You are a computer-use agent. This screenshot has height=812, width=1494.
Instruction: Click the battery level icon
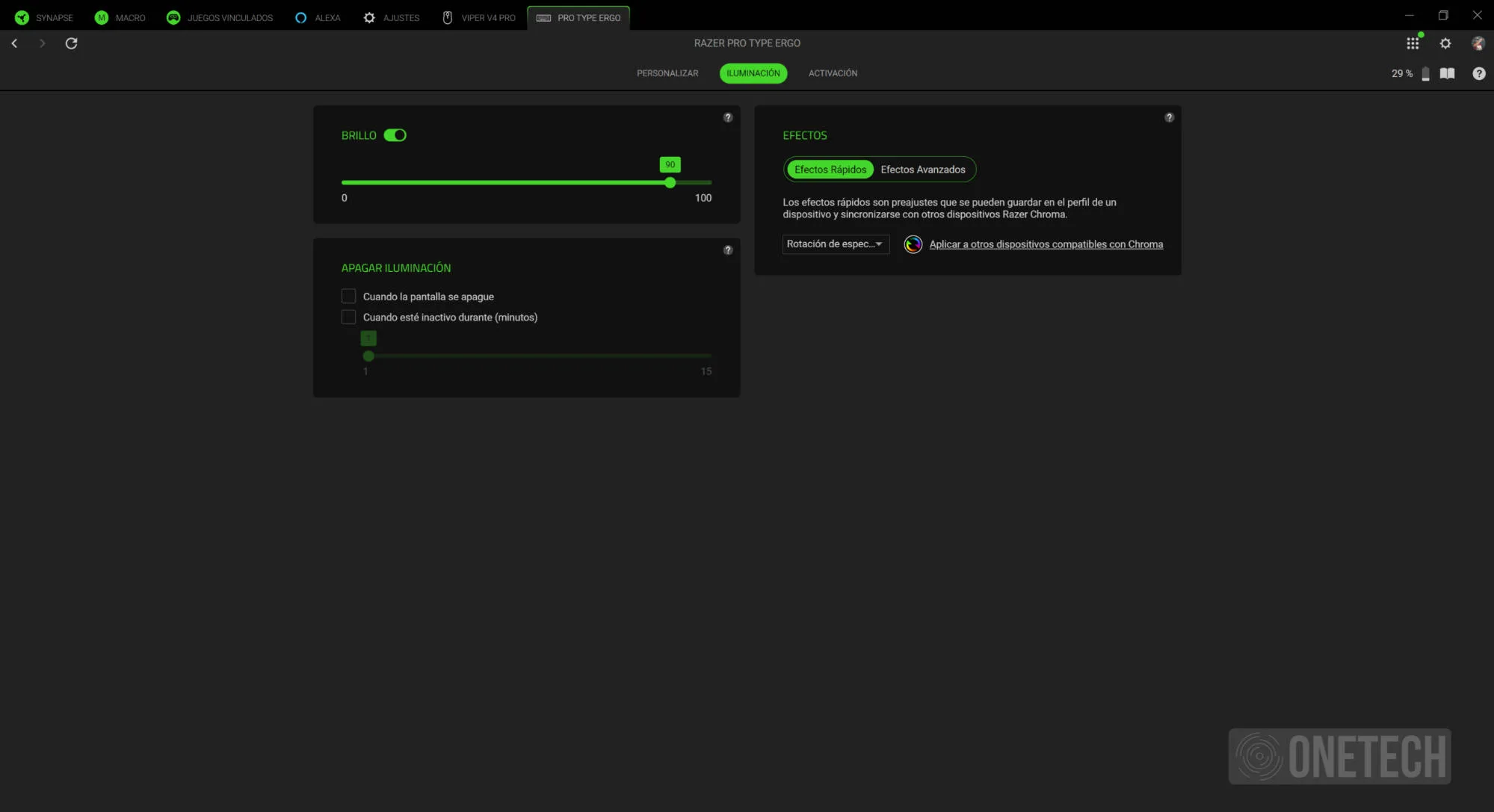click(1425, 73)
